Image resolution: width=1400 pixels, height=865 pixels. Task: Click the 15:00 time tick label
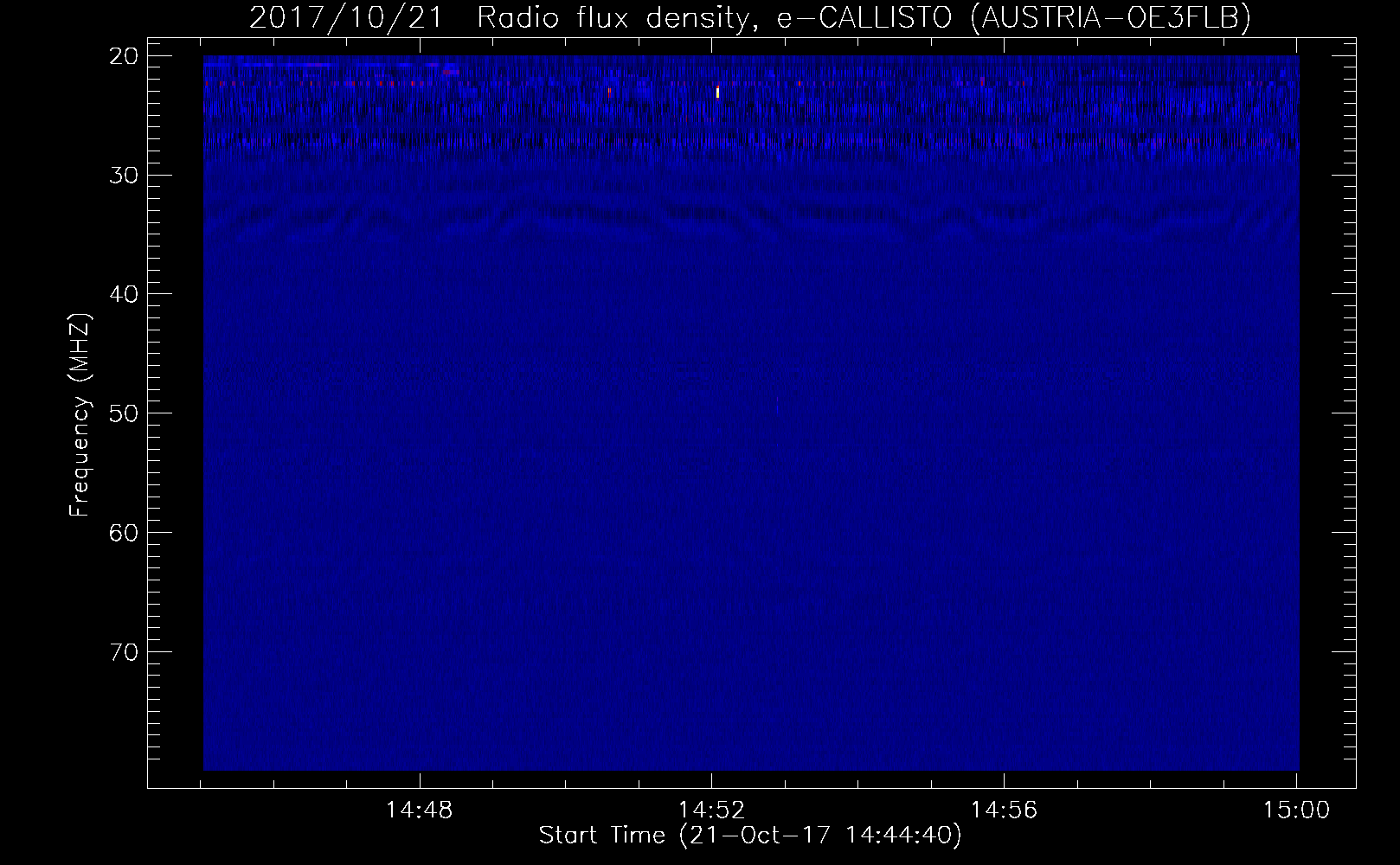1296,811
